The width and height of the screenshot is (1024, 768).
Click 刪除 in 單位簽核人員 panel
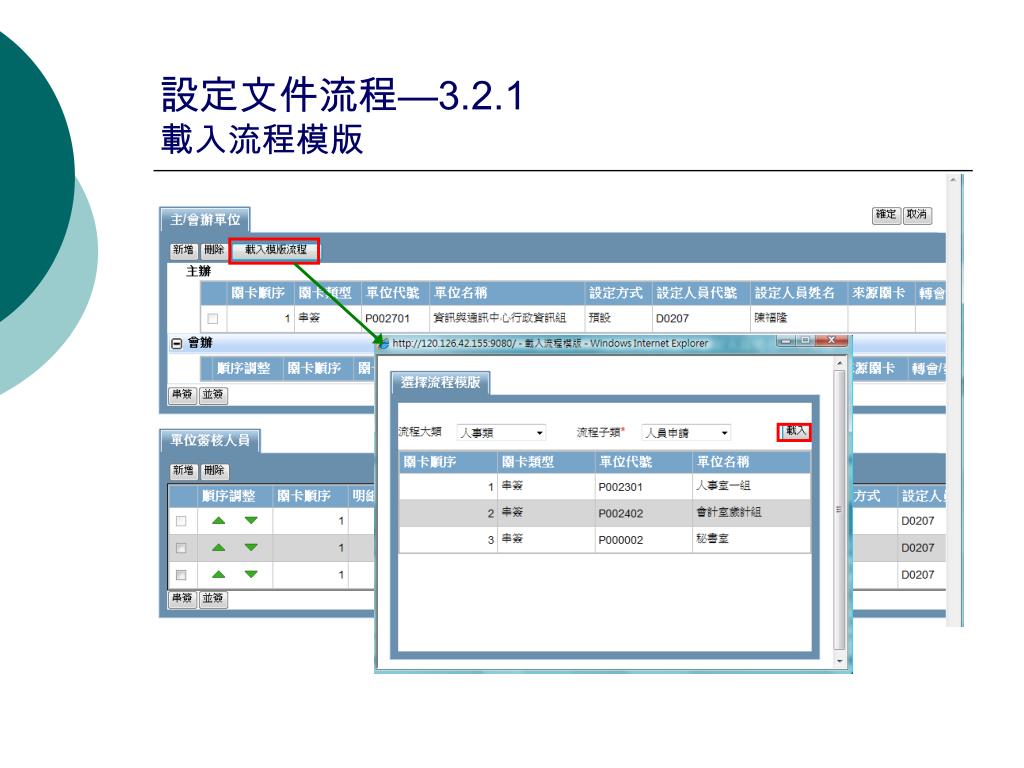click(214, 471)
